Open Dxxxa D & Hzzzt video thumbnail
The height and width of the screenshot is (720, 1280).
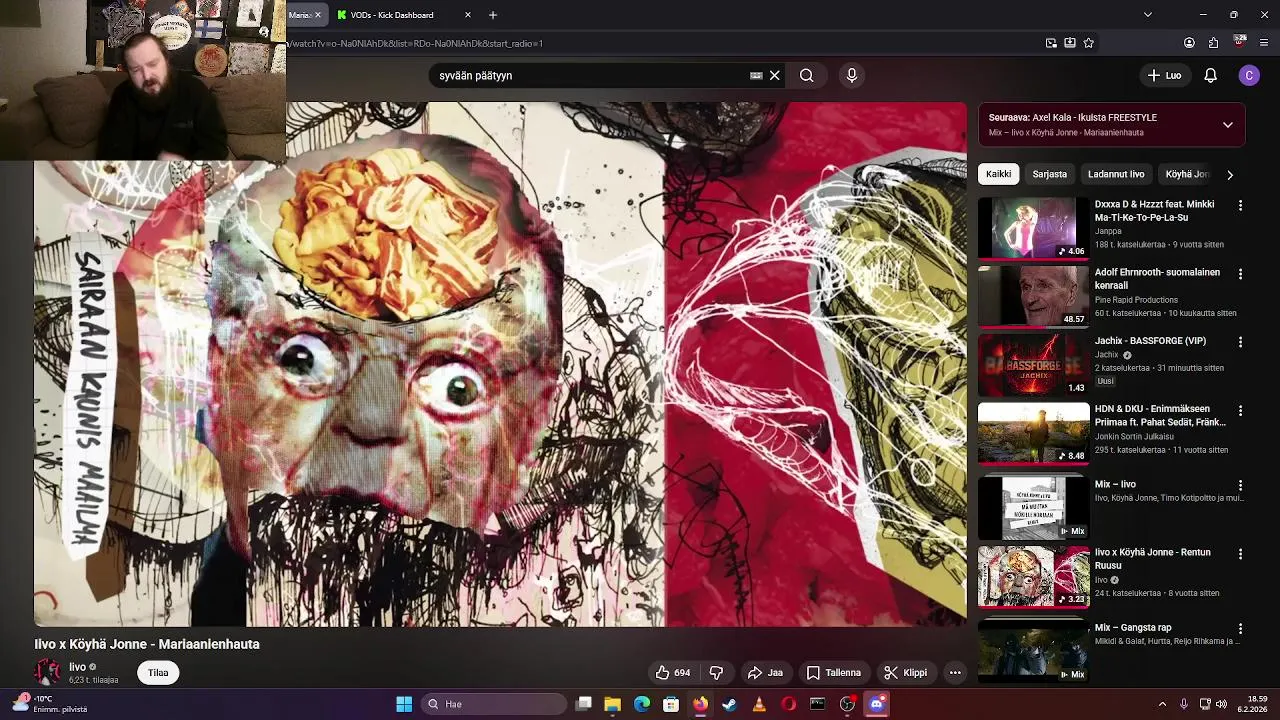[x=1034, y=228]
